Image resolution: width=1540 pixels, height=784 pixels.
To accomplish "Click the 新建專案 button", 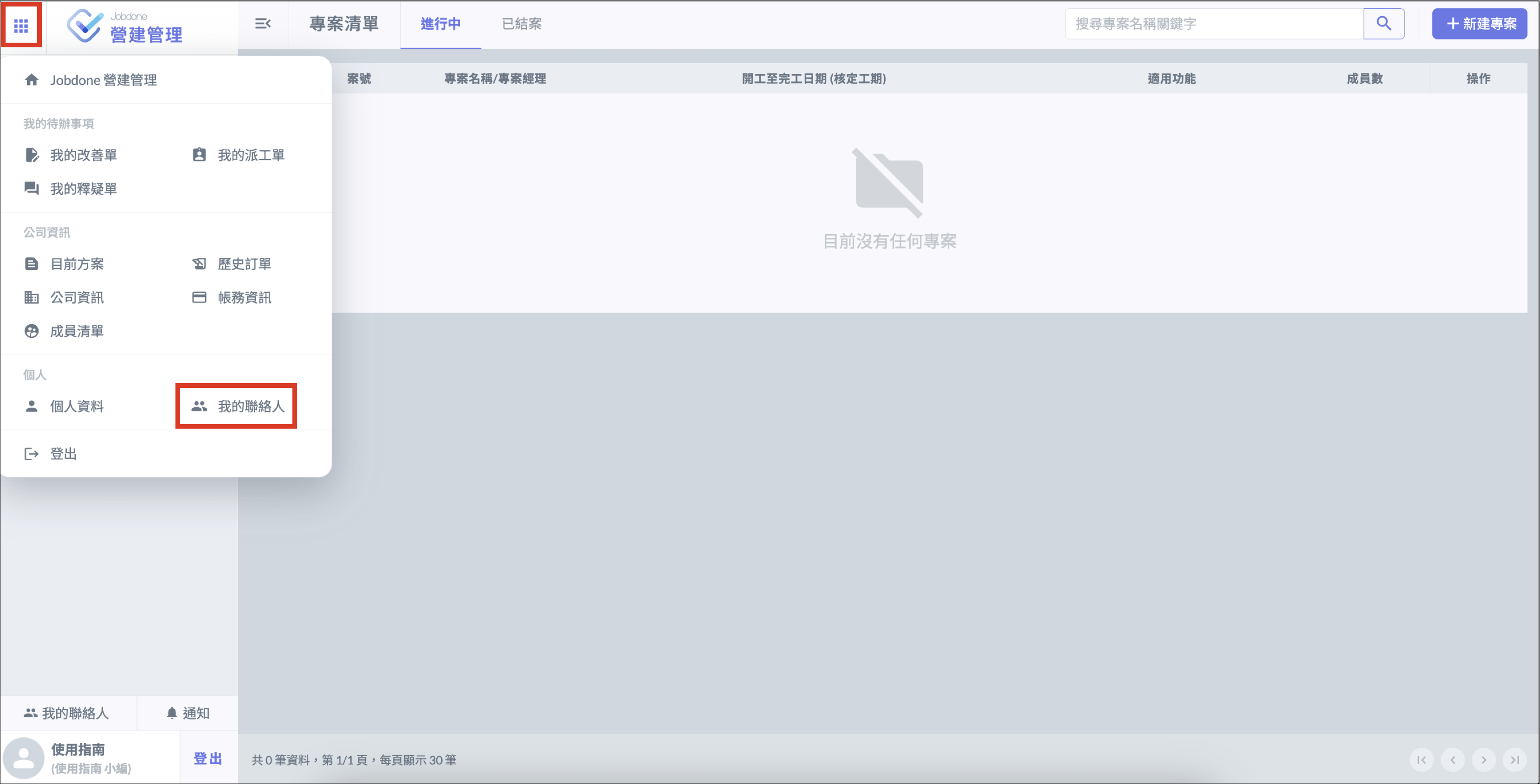I will (x=1479, y=24).
